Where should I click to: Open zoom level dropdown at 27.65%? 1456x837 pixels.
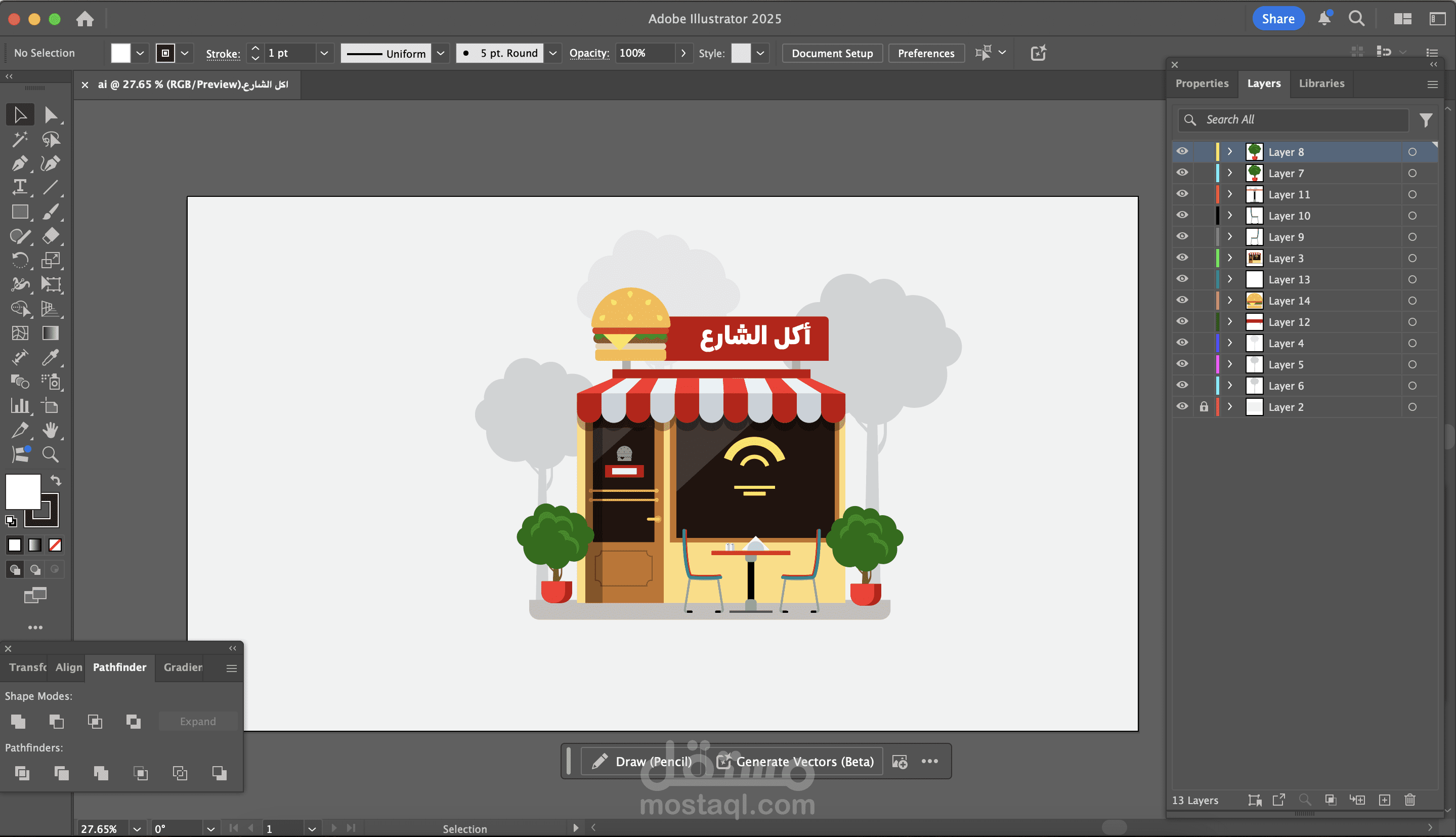[137, 828]
